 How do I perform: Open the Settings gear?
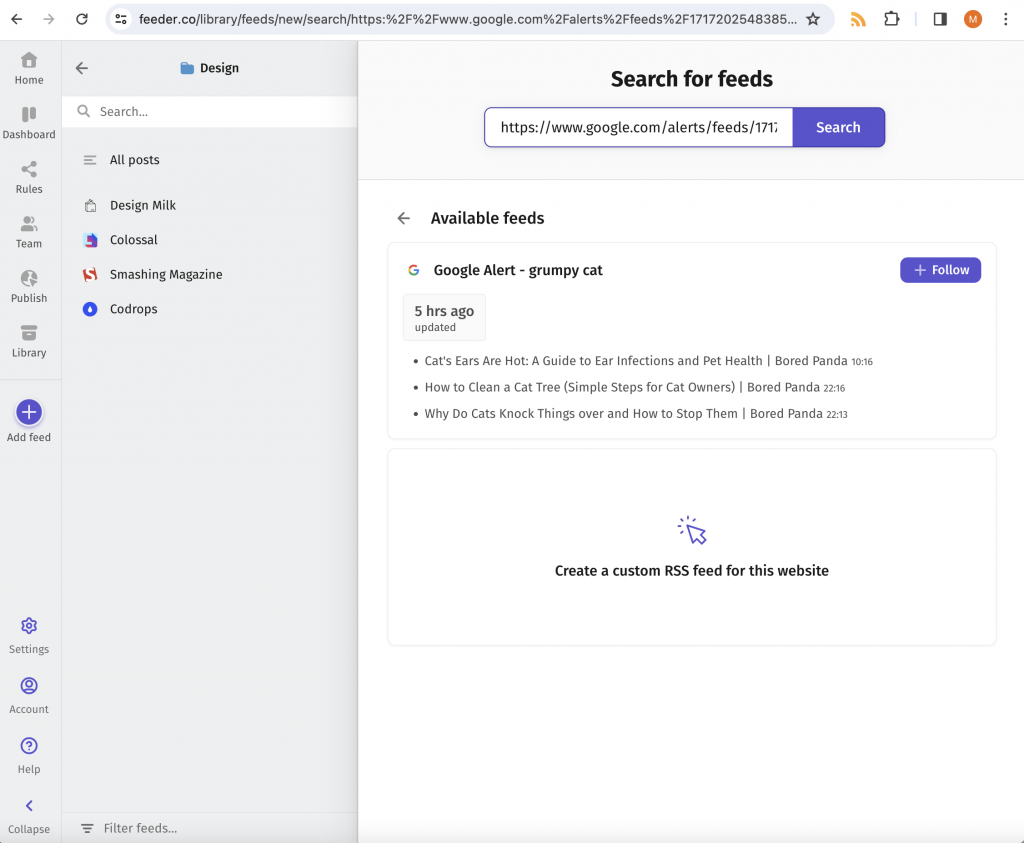pyautogui.click(x=29, y=626)
